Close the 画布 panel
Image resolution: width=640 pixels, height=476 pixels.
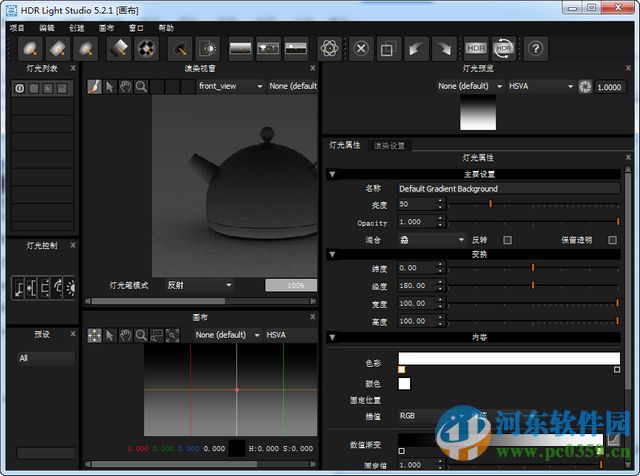click(313, 316)
